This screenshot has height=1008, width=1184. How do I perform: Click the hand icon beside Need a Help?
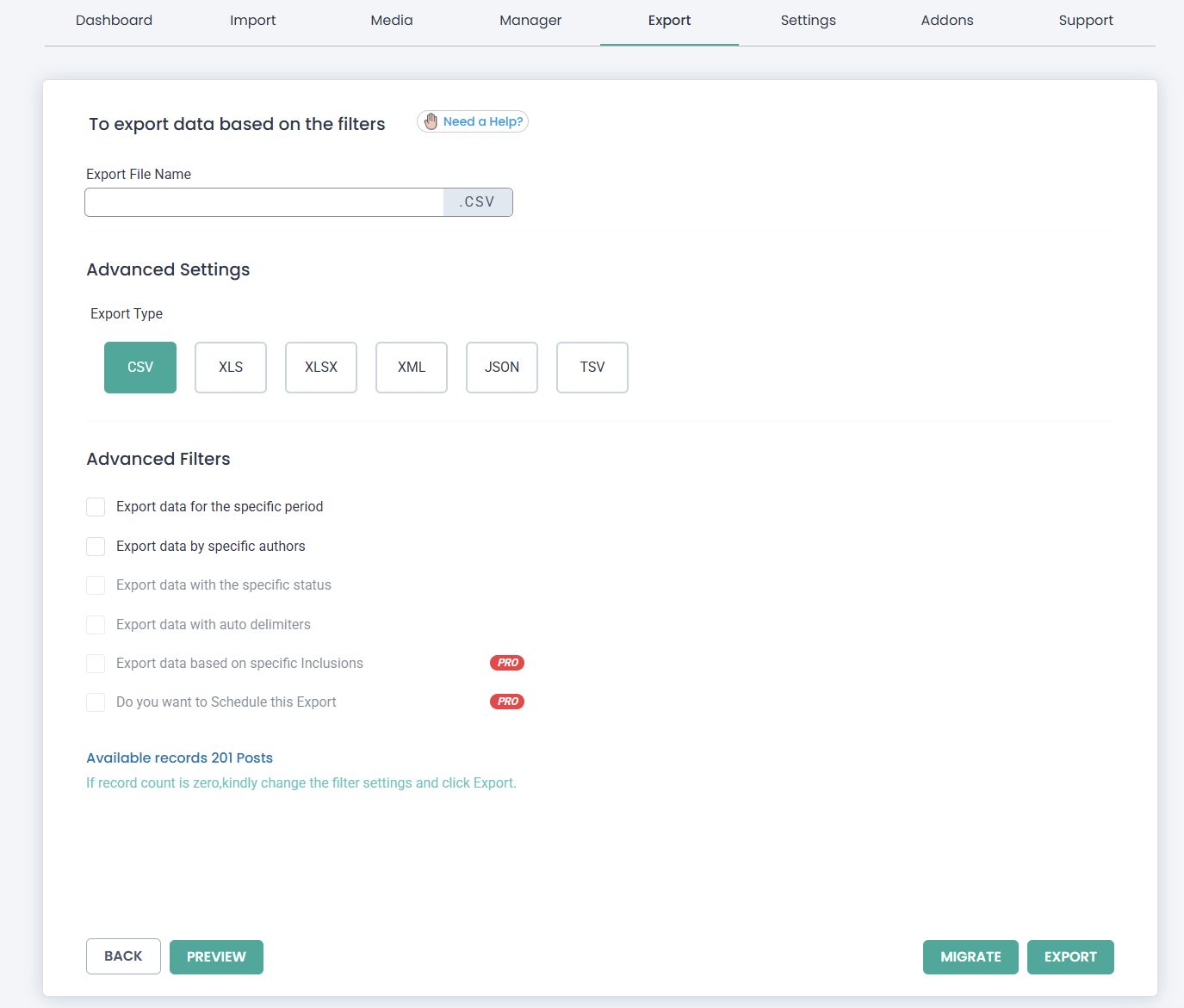431,121
